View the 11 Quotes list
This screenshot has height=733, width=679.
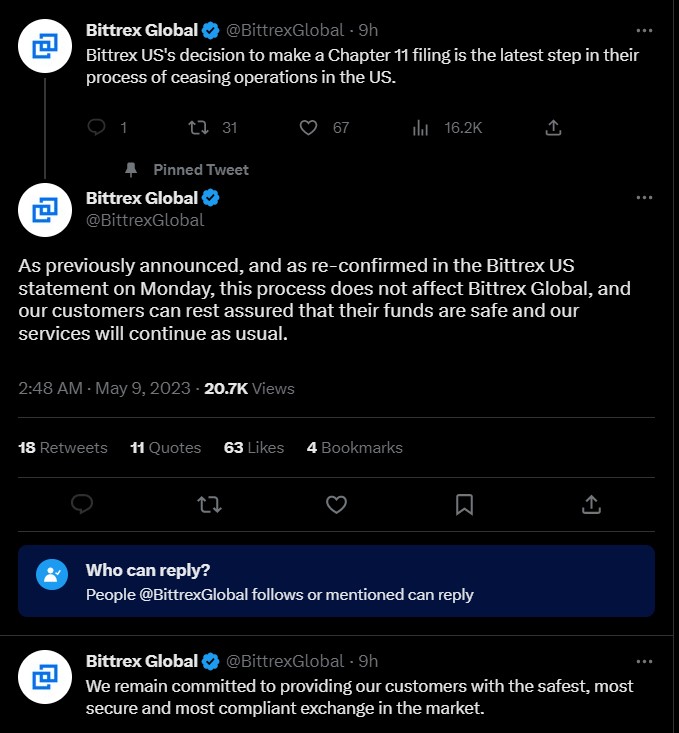166,447
